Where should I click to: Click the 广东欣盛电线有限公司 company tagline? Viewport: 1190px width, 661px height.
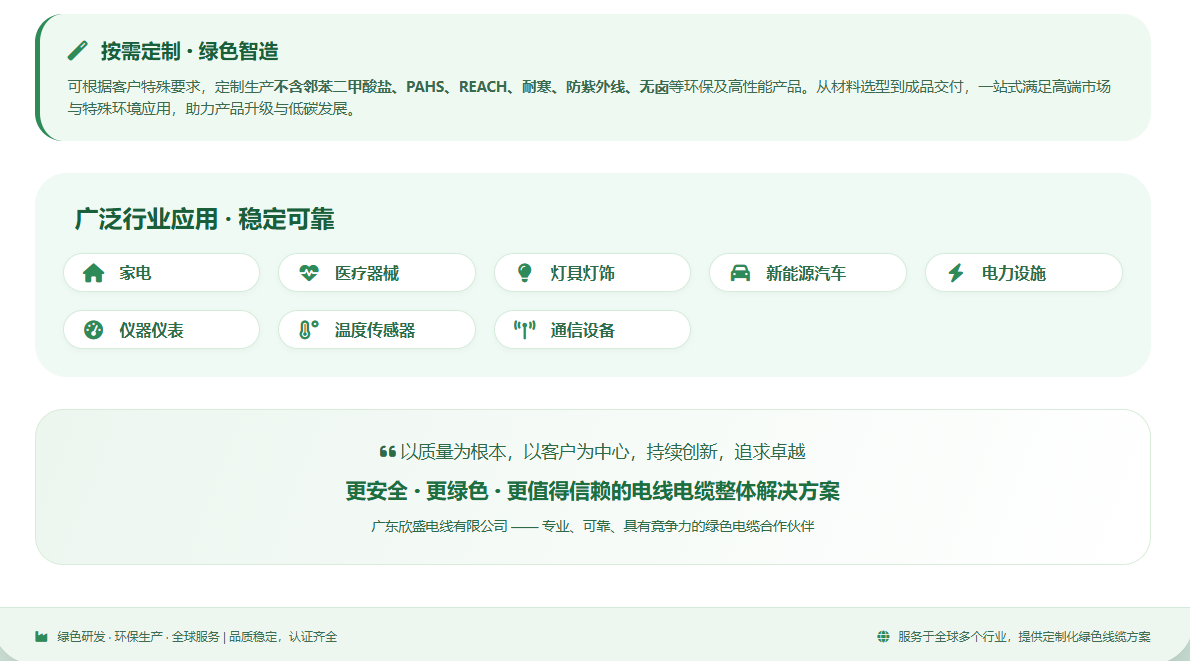click(x=592, y=526)
